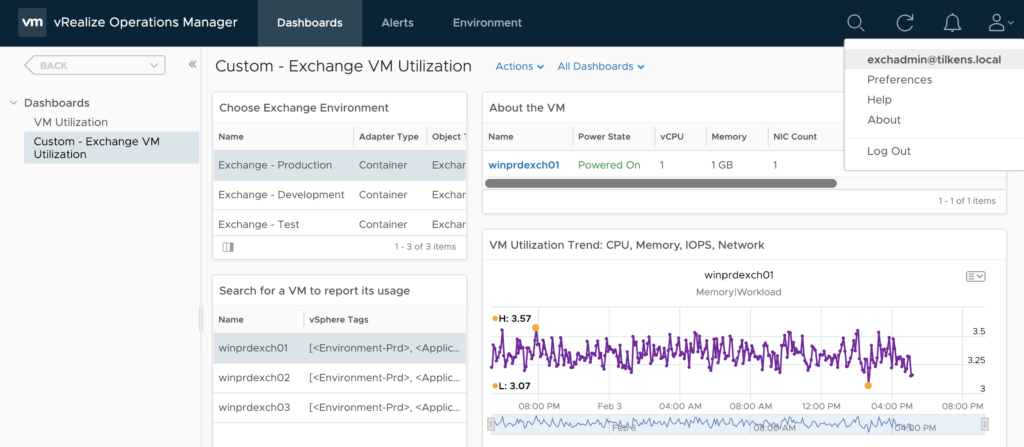Click Log Out in user menu
Image resolution: width=1024 pixels, height=447 pixels.
coord(889,151)
